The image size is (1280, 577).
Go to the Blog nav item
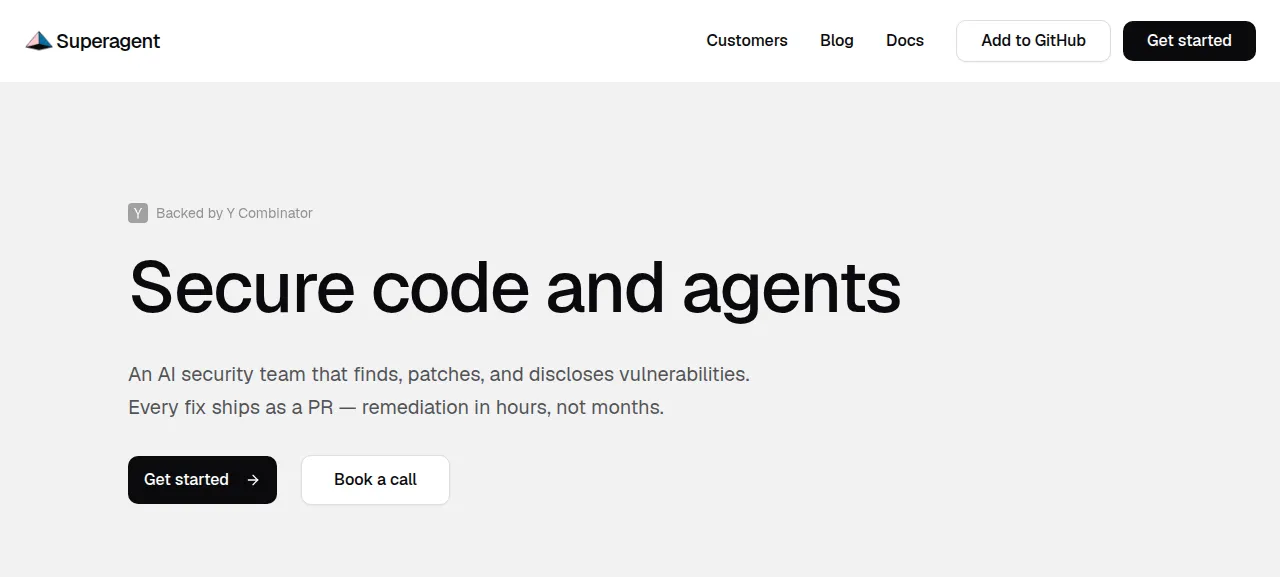(837, 41)
